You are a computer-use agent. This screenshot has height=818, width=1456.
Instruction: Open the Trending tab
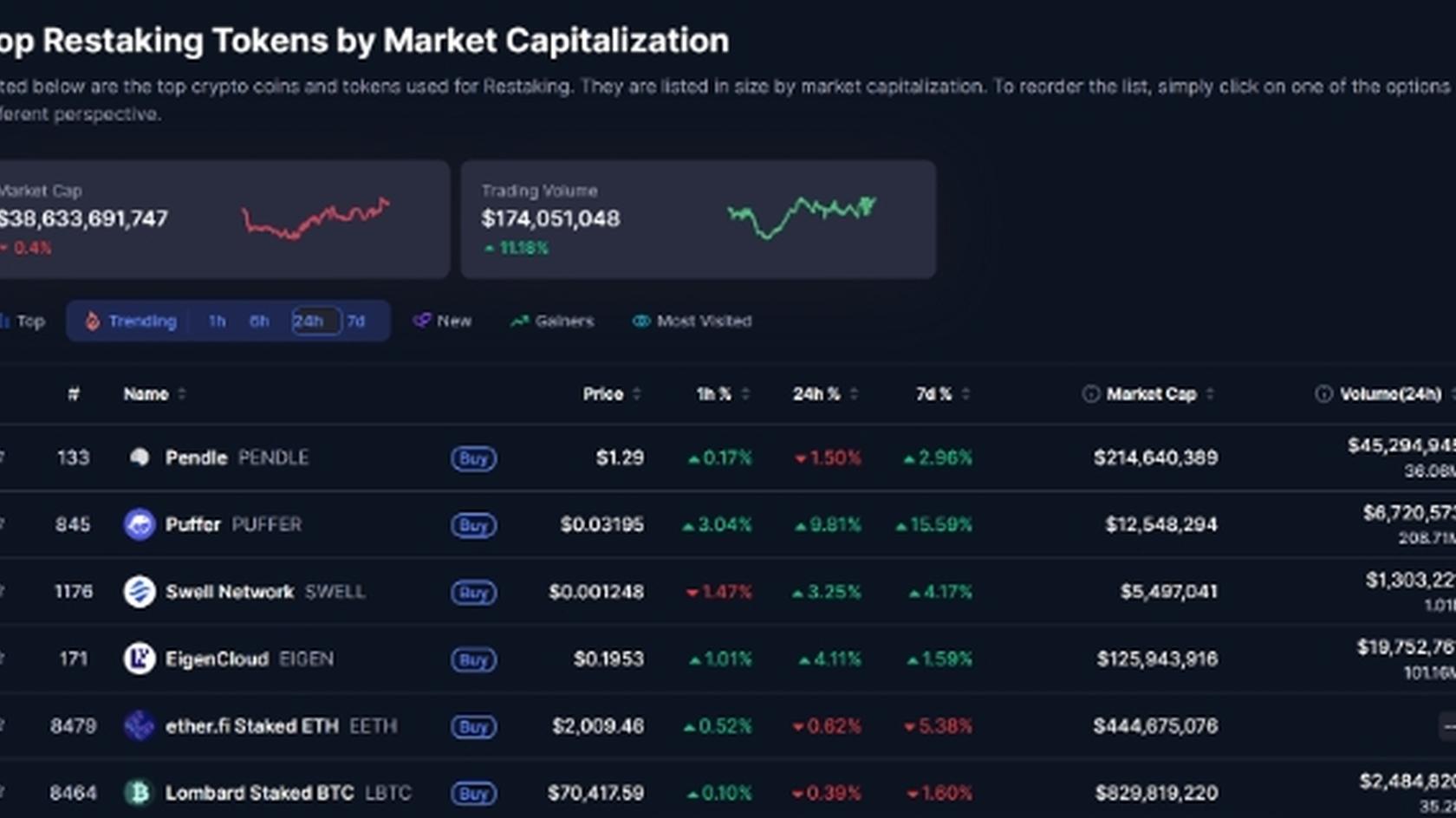[x=141, y=321]
